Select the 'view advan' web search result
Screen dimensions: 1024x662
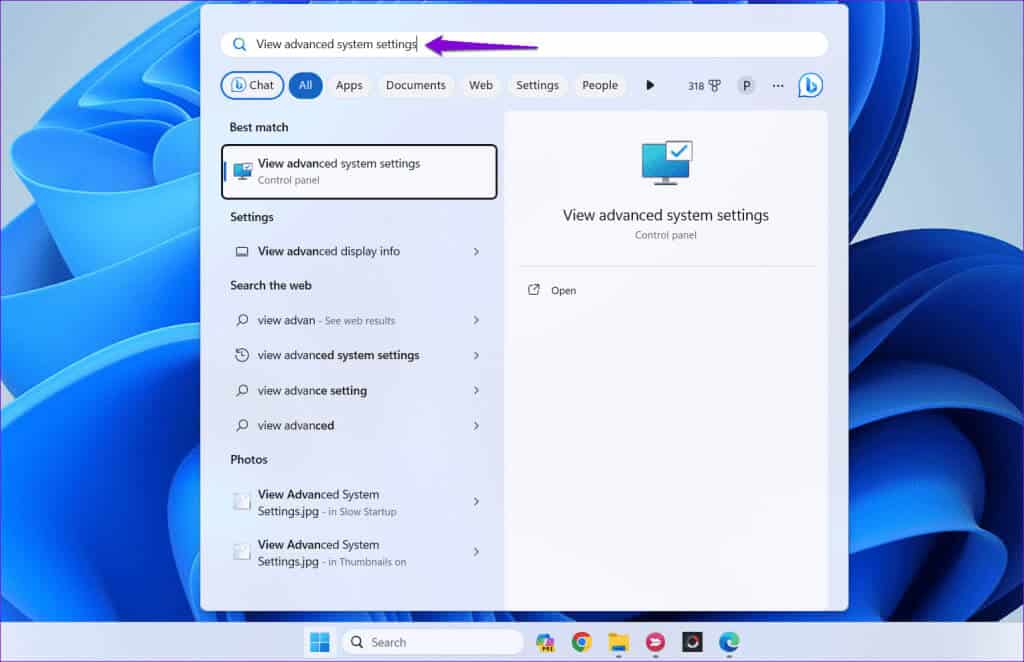359,321
